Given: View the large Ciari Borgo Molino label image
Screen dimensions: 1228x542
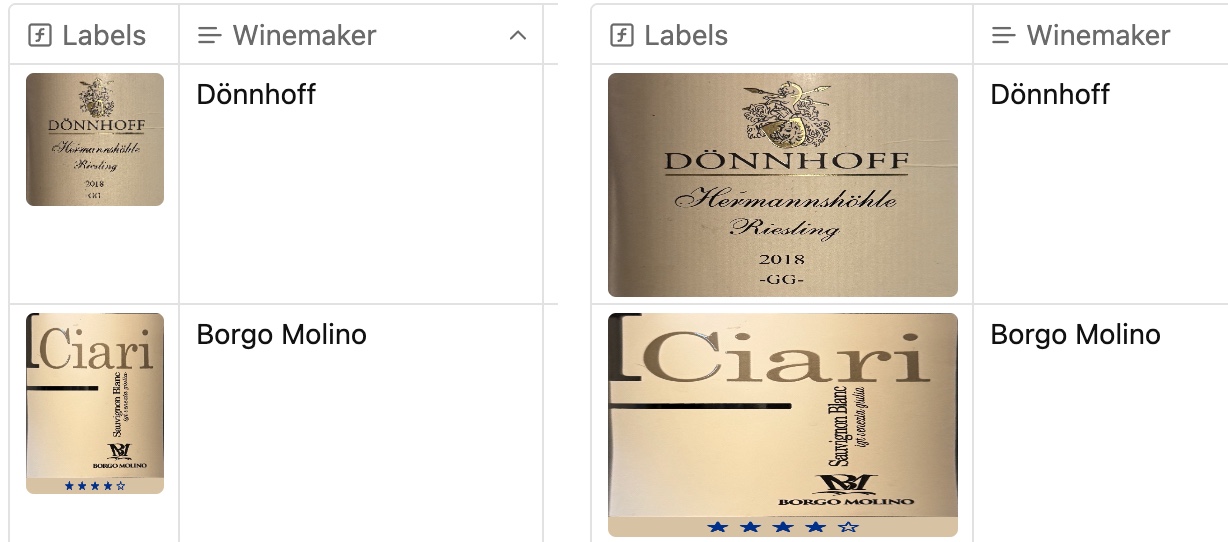Looking at the screenshot, I should pyautogui.click(x=783, y=425).
